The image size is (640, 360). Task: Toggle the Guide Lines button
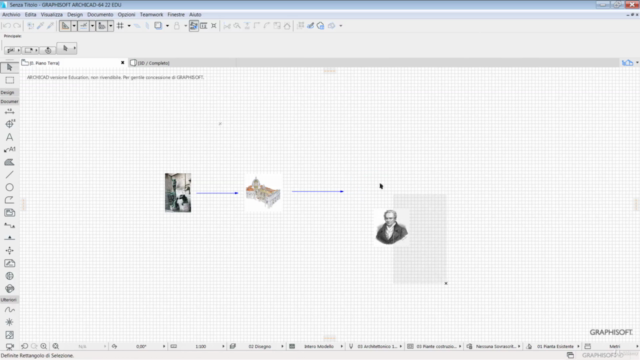coord(65,26)
